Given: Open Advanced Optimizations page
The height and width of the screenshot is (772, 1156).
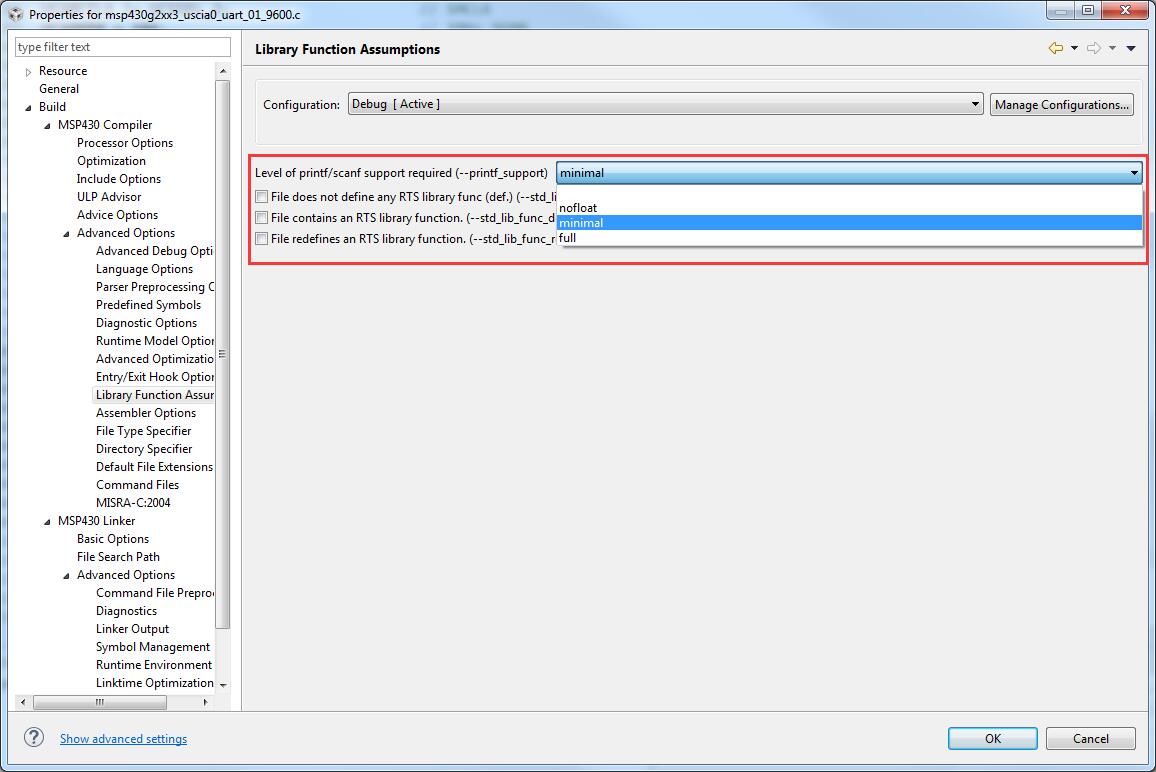Looking at the screenshot, I should pos(155,358).
